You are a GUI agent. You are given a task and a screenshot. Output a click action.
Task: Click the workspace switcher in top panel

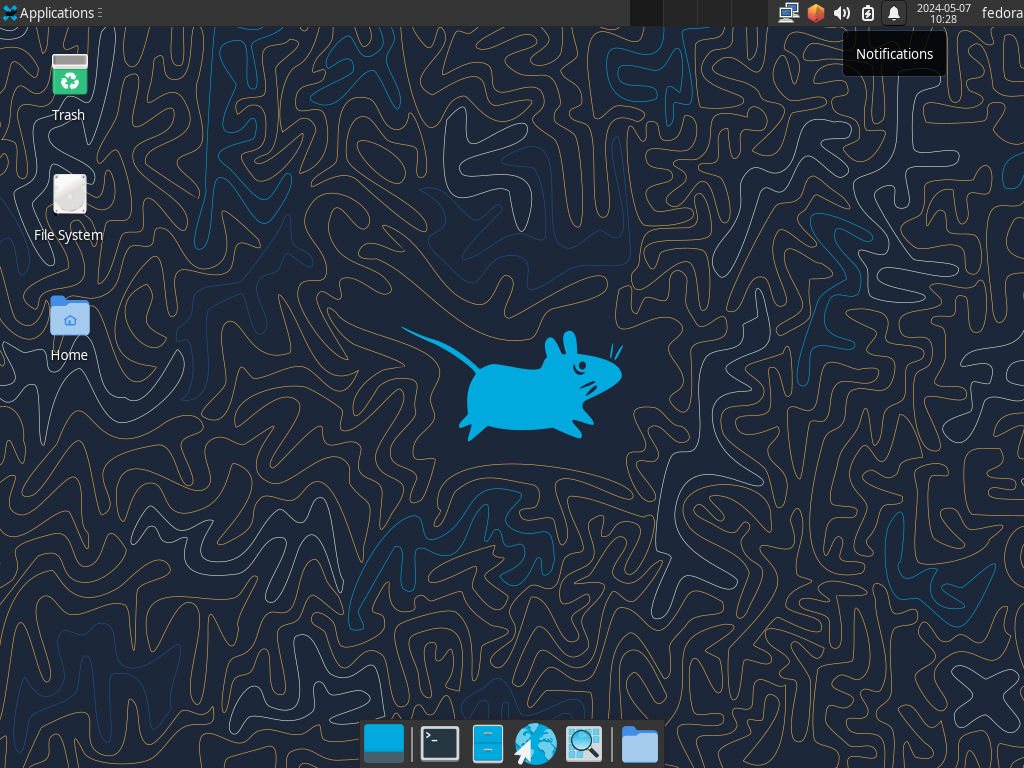698,13
